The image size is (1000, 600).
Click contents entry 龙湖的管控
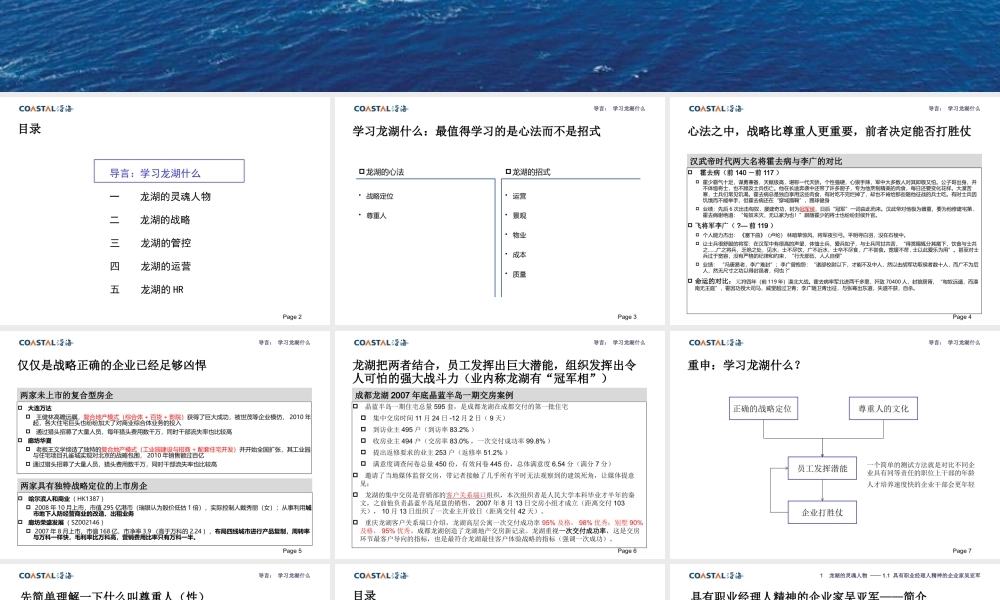point(165,243)
